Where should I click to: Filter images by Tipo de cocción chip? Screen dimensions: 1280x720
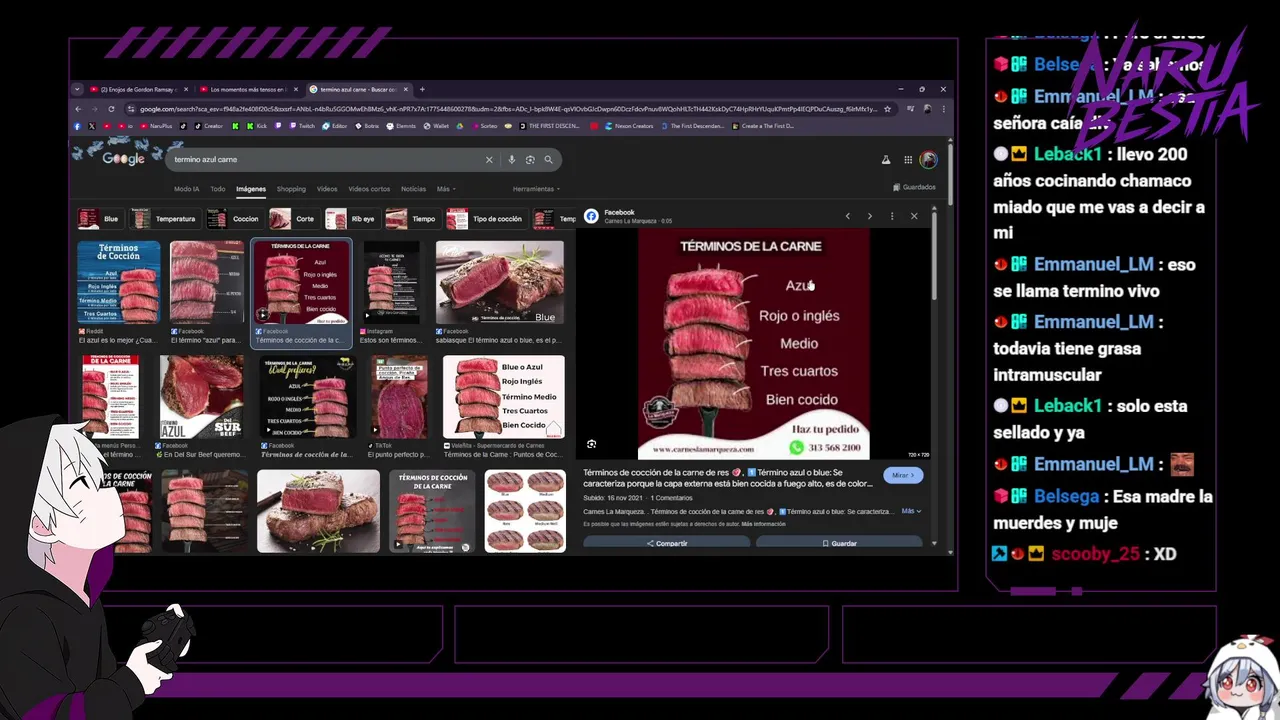(486, 219)
